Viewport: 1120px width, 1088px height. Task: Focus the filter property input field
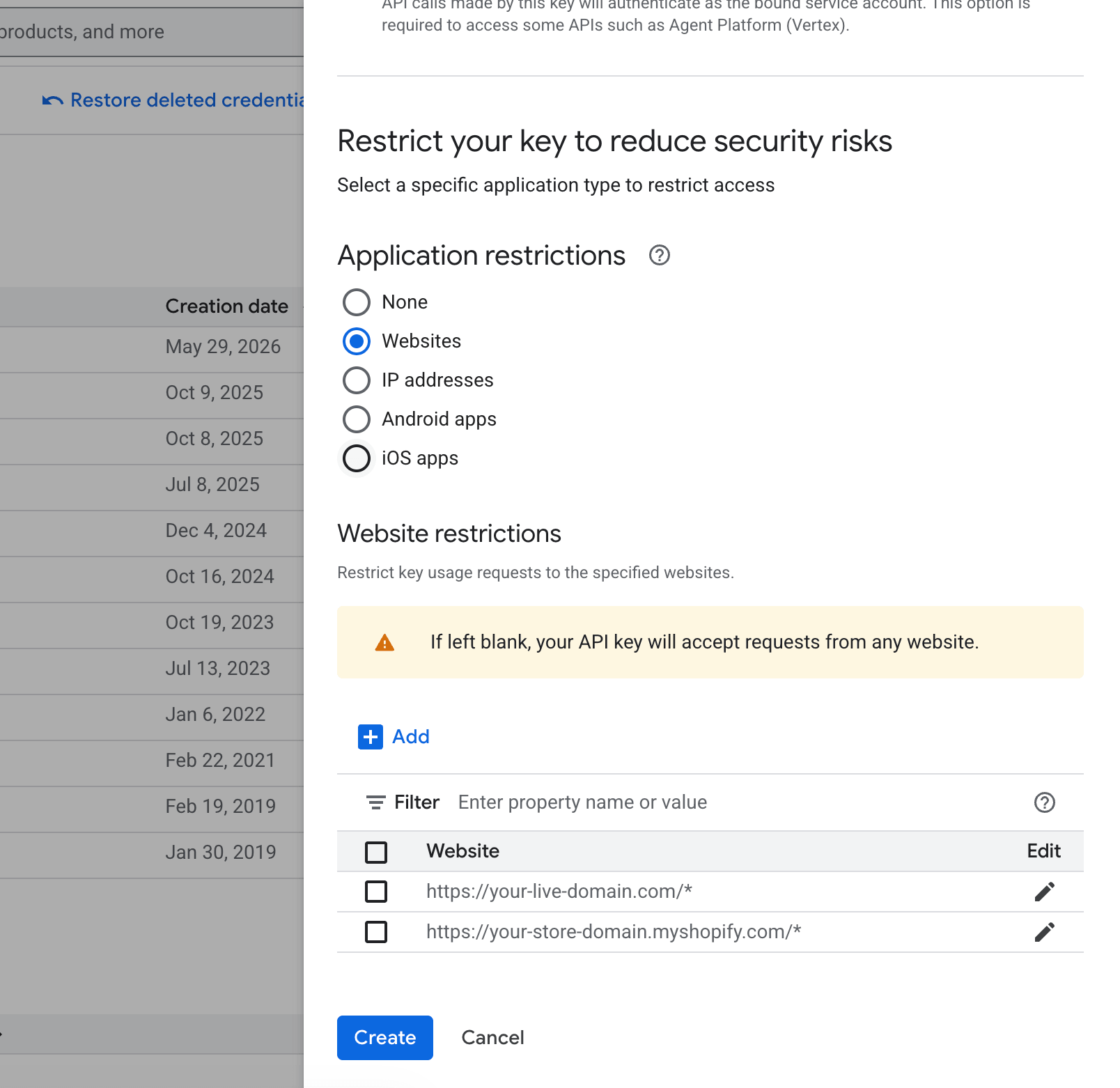pyautogui.click(x=738, y=802)
